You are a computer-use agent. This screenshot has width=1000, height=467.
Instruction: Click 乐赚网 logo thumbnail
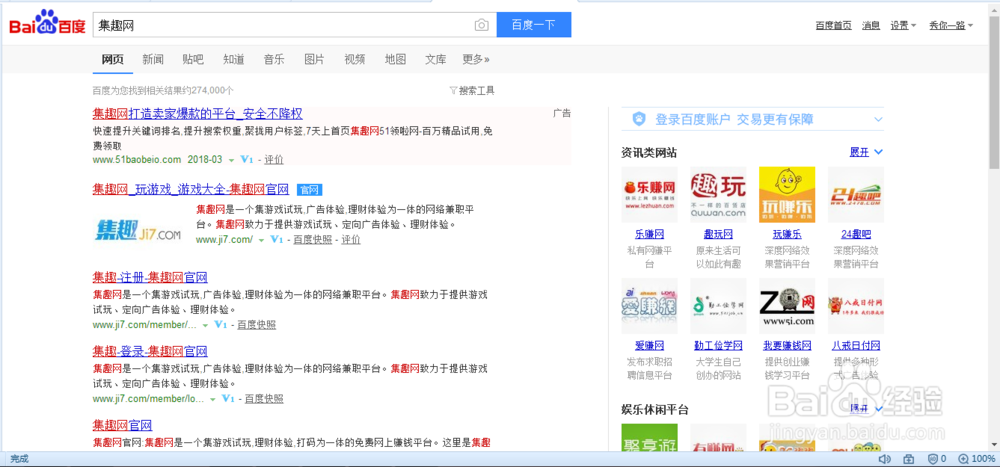[649, 195]
